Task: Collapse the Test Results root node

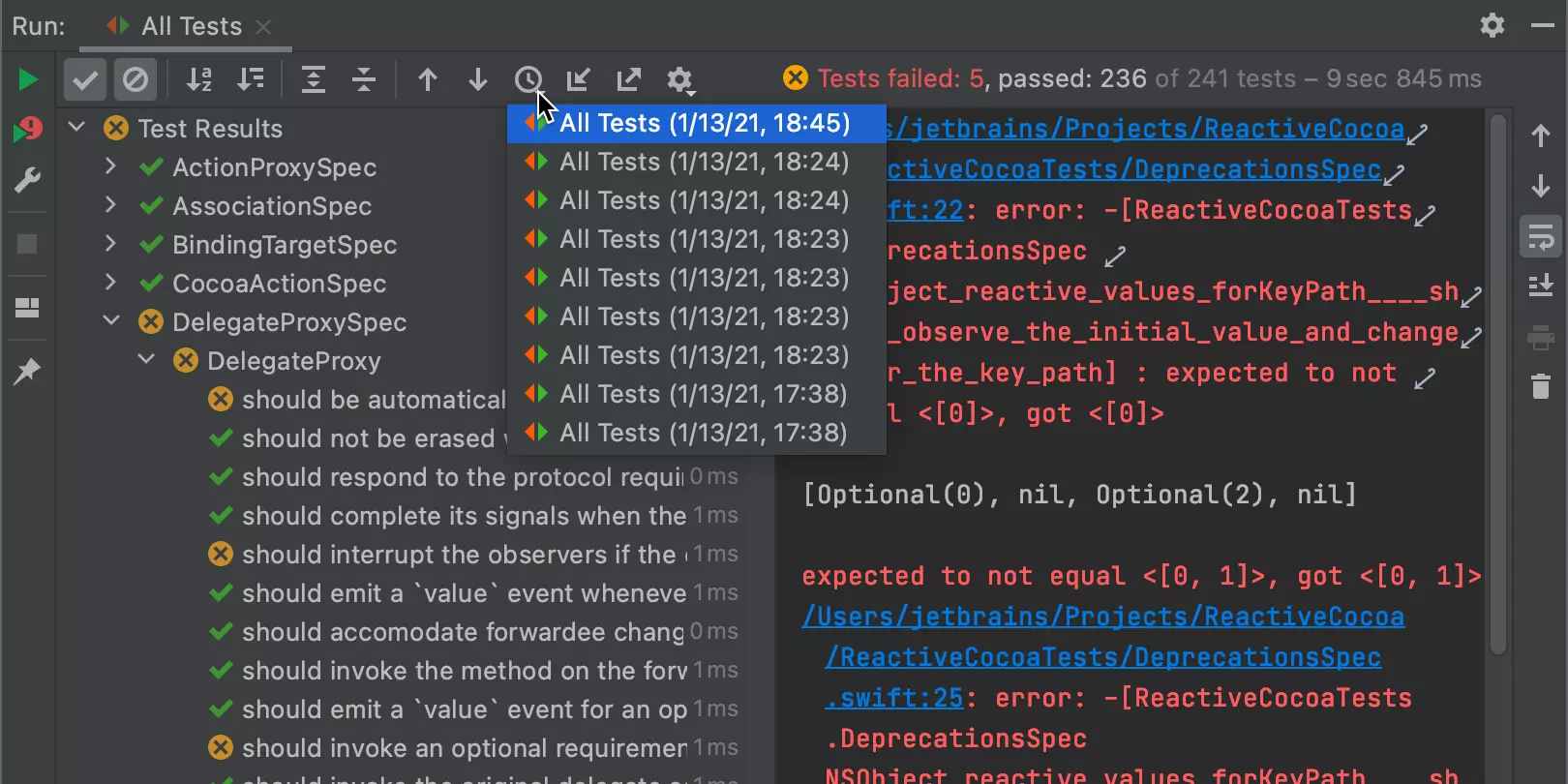Action: 76,128
